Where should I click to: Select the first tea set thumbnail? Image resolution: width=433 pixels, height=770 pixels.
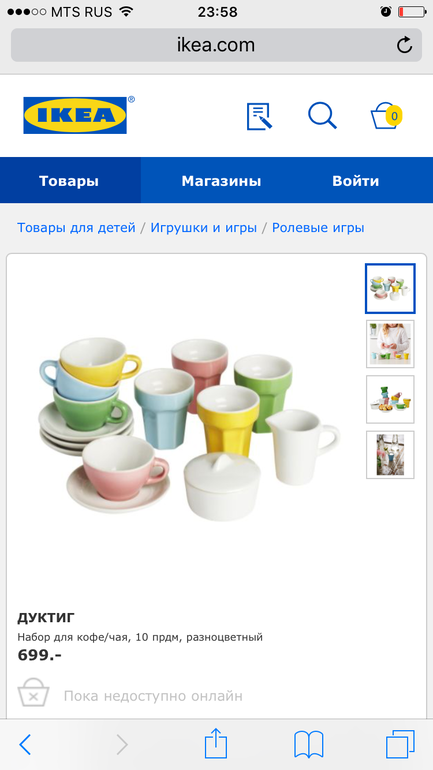coord(390,289)
